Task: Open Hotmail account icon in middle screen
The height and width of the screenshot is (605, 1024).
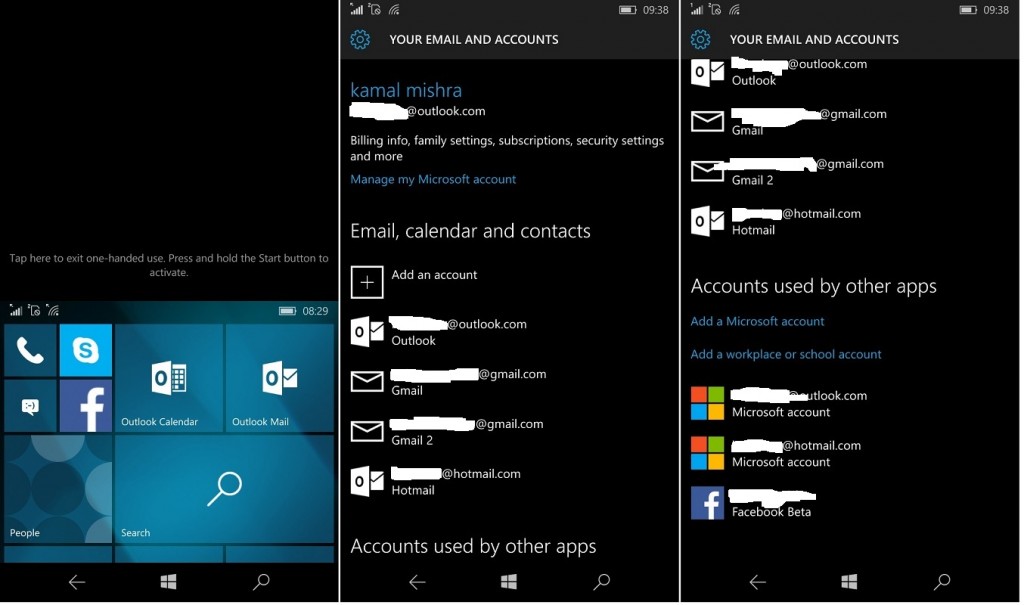Action: (367, 482)
